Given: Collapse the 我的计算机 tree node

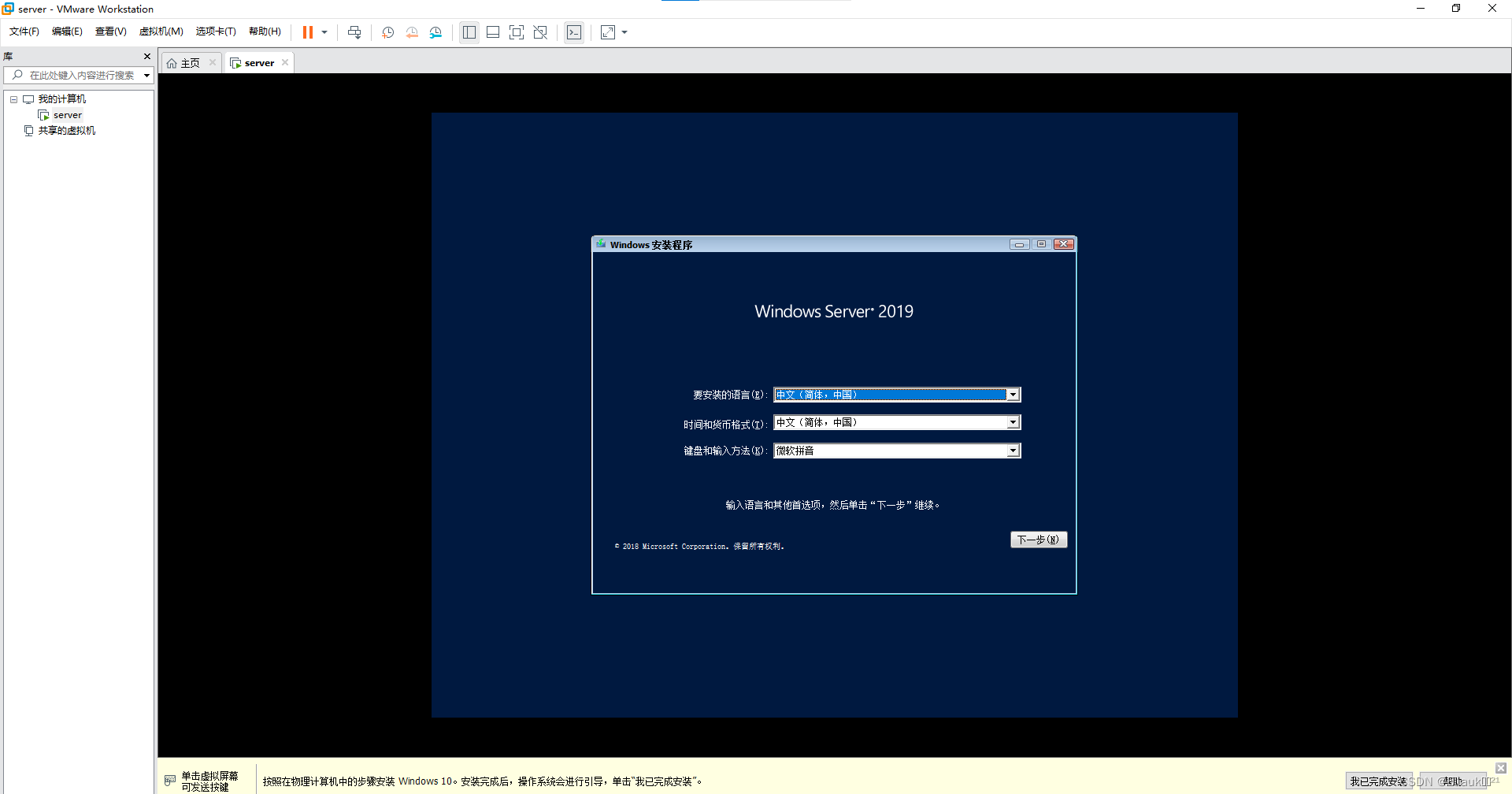Looking at the screenshot, I should 13,98.
